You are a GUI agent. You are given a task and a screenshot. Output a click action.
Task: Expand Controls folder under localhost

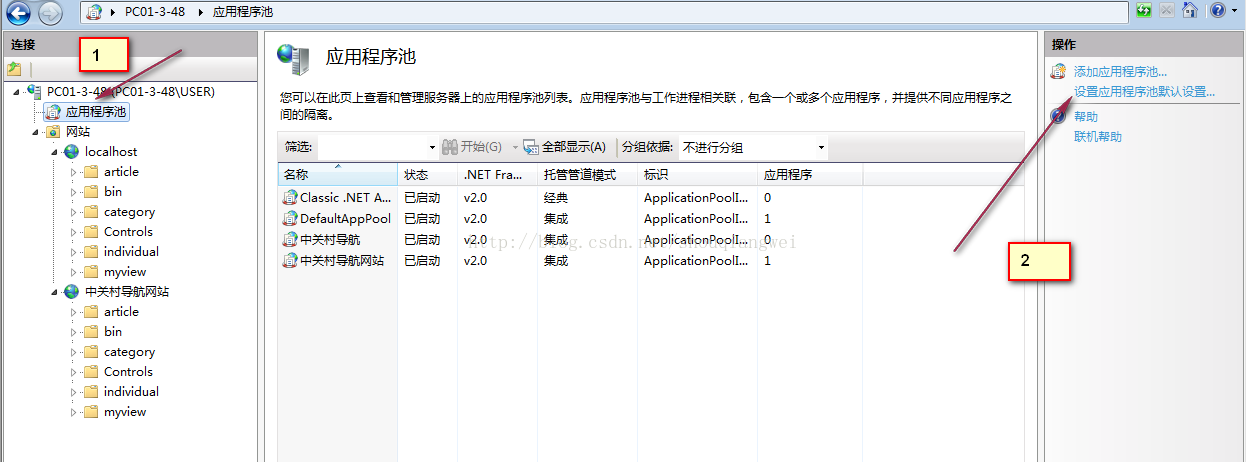tap(73, 232)
